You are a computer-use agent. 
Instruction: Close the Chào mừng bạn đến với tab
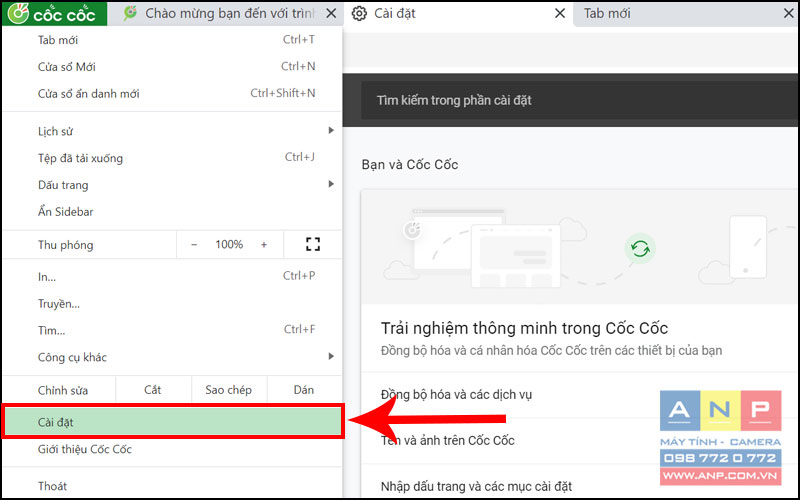pyautogui.click(x=331, y=13)
